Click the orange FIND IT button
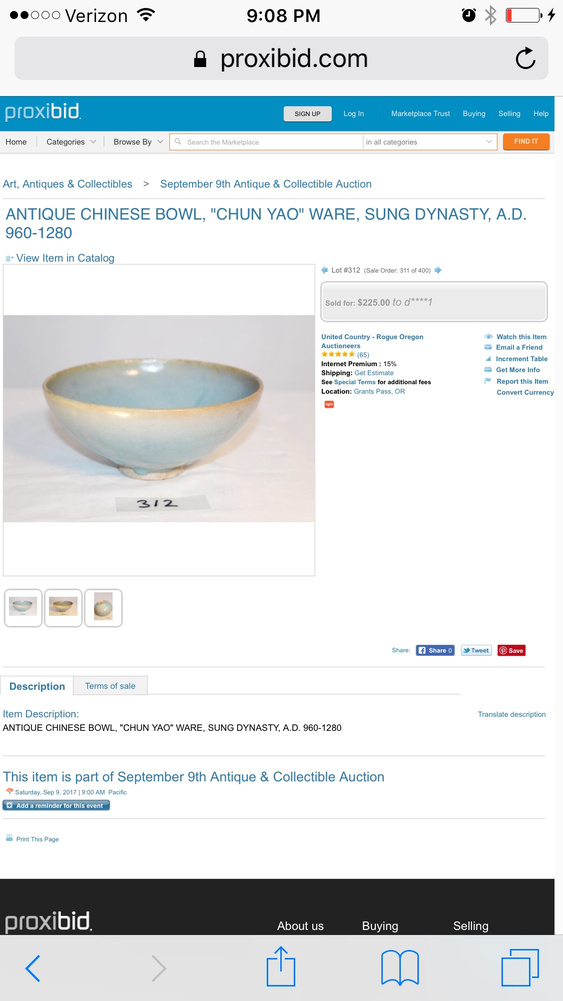The height and width of the screenshot is (1001, 563). pos(526,142)
